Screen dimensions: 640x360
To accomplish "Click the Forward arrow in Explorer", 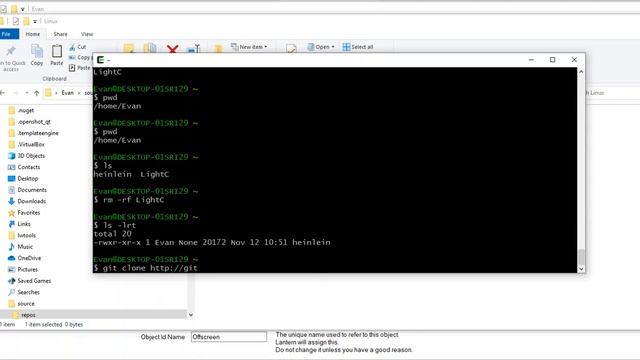I will 16,93.
